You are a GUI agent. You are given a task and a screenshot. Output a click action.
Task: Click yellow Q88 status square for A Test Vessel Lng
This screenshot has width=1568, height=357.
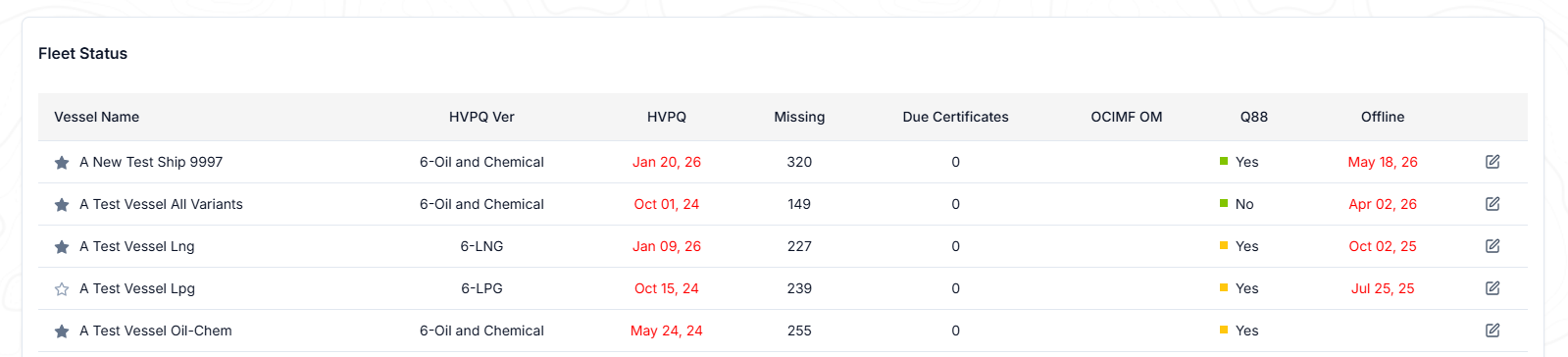[x=1224, y=245]
